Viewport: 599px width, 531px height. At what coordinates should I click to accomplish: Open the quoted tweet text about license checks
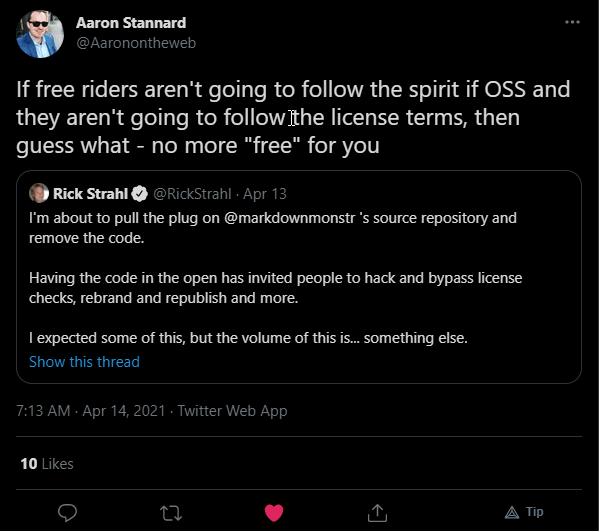(275, 288)
